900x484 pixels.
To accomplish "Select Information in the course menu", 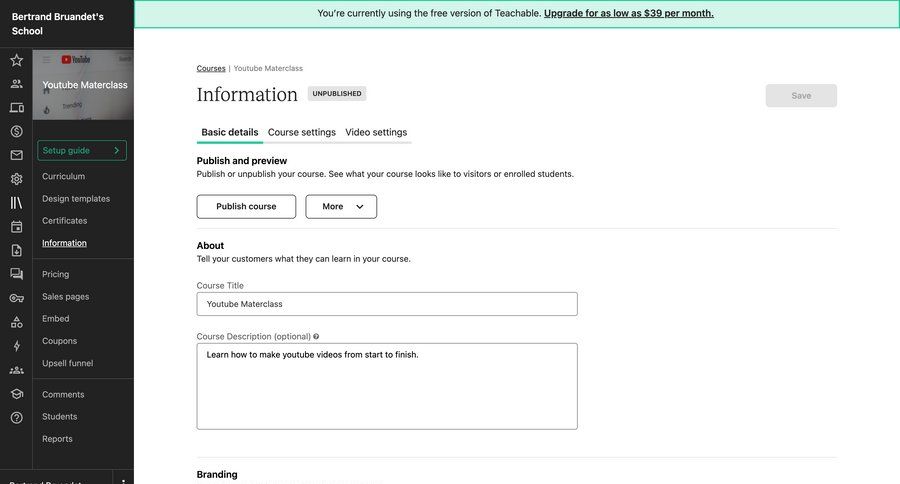I will (64, 243).
